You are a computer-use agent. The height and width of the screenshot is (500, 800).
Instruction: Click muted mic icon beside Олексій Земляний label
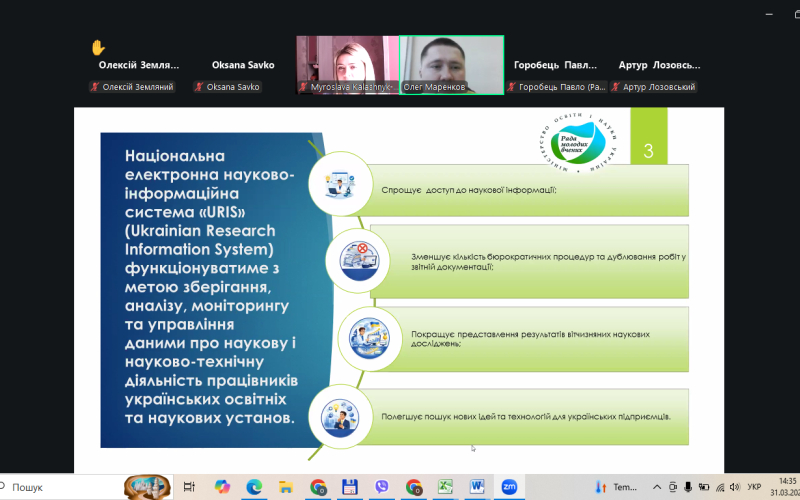(x=95, y=87)
